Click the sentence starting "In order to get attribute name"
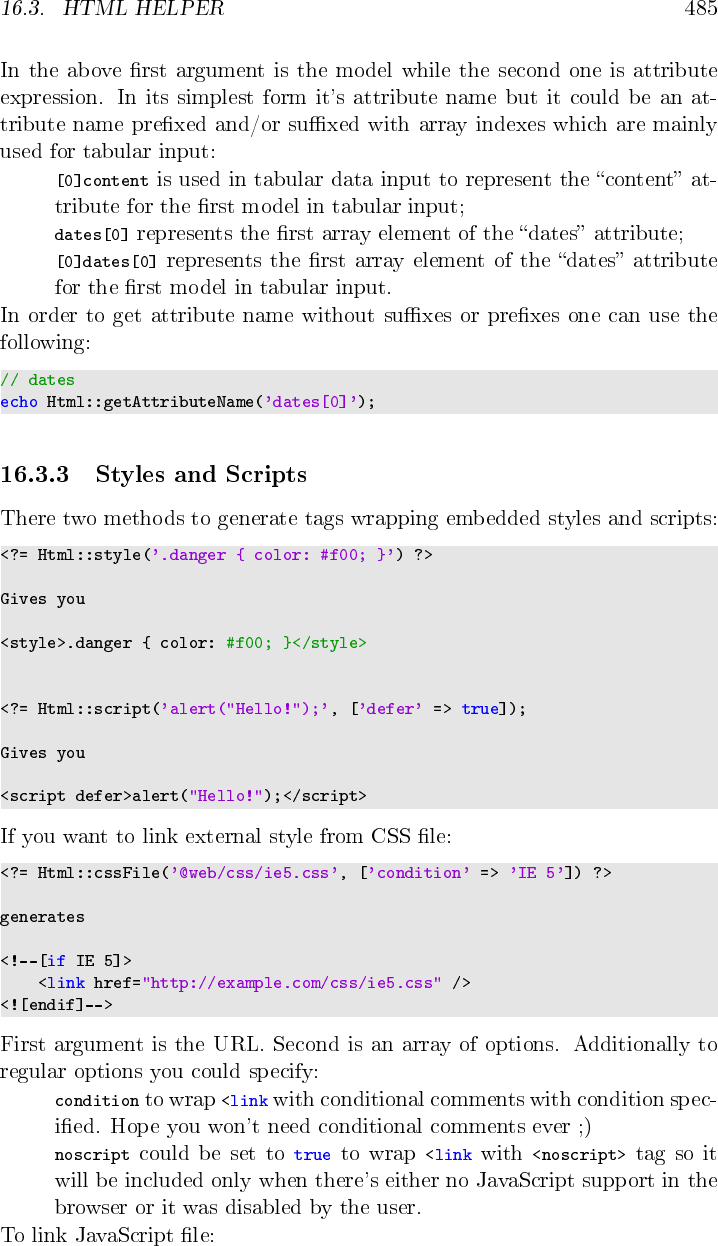Image resolution: width=718 pixels, height=1246 pixels. pos(359,329)
